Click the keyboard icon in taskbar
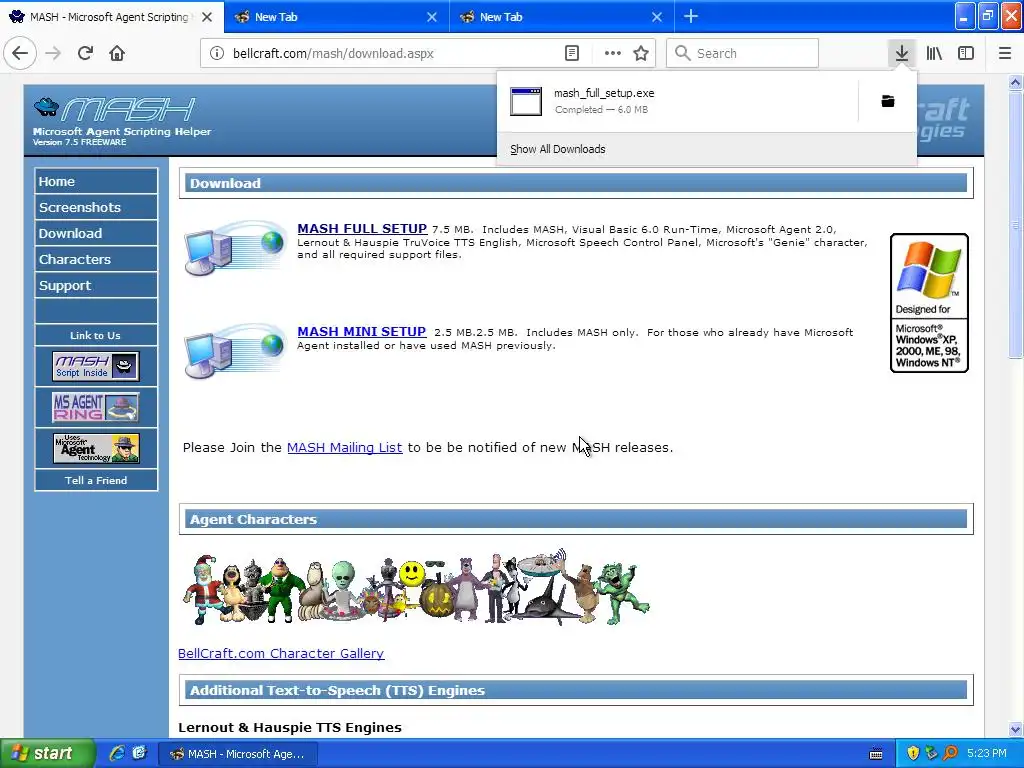 pyautogui.click(x=876, y=754)
